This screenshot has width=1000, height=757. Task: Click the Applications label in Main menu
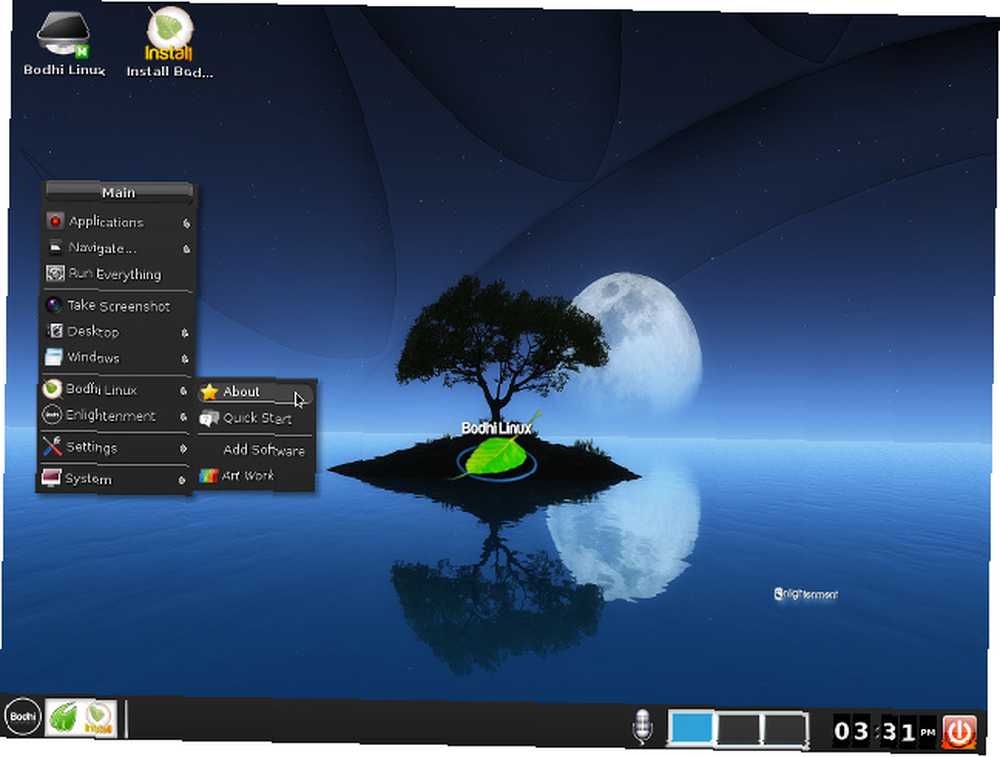106,222
